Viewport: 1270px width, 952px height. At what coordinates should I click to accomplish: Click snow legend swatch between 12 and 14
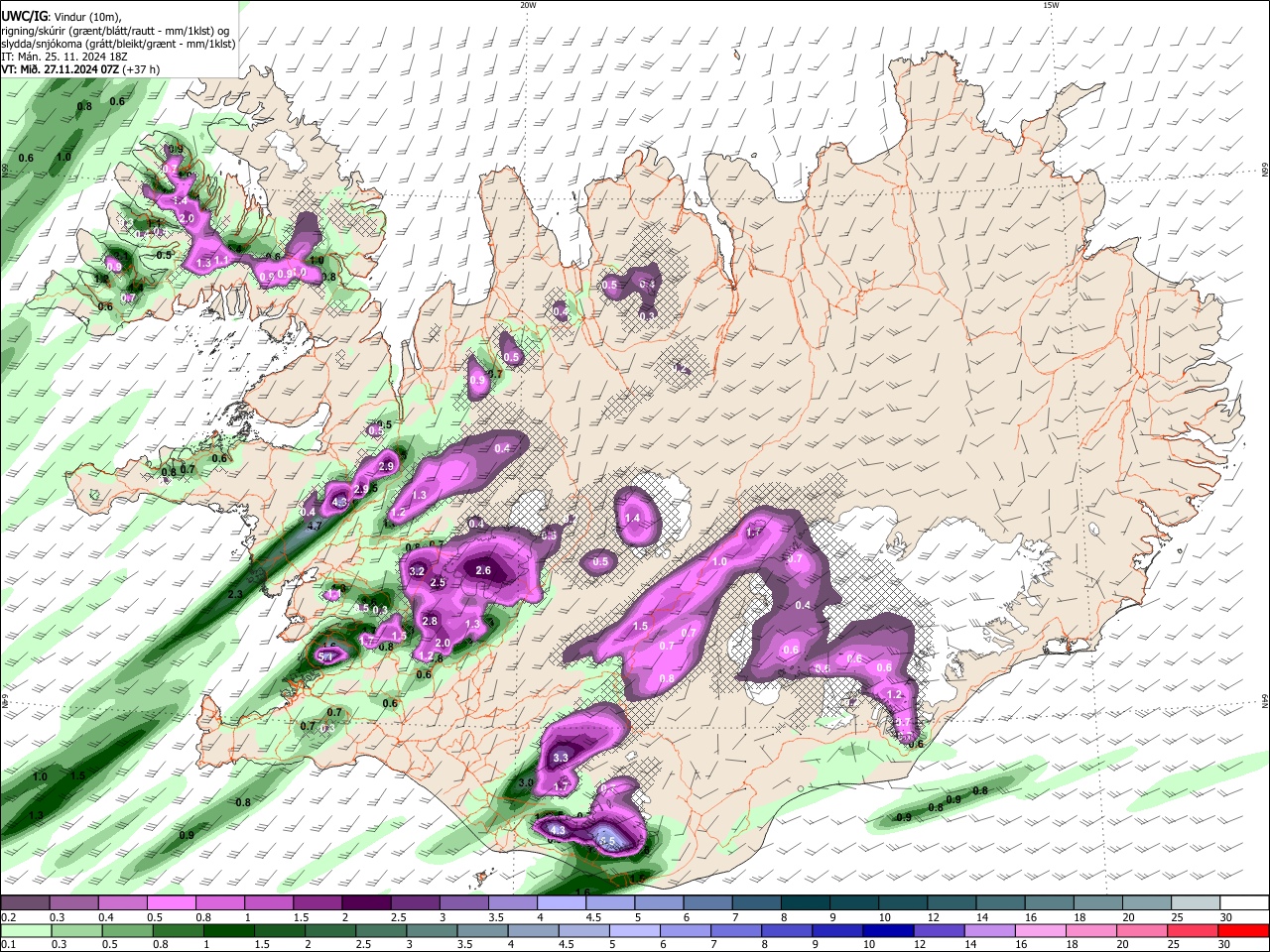(x=952, y=904)
